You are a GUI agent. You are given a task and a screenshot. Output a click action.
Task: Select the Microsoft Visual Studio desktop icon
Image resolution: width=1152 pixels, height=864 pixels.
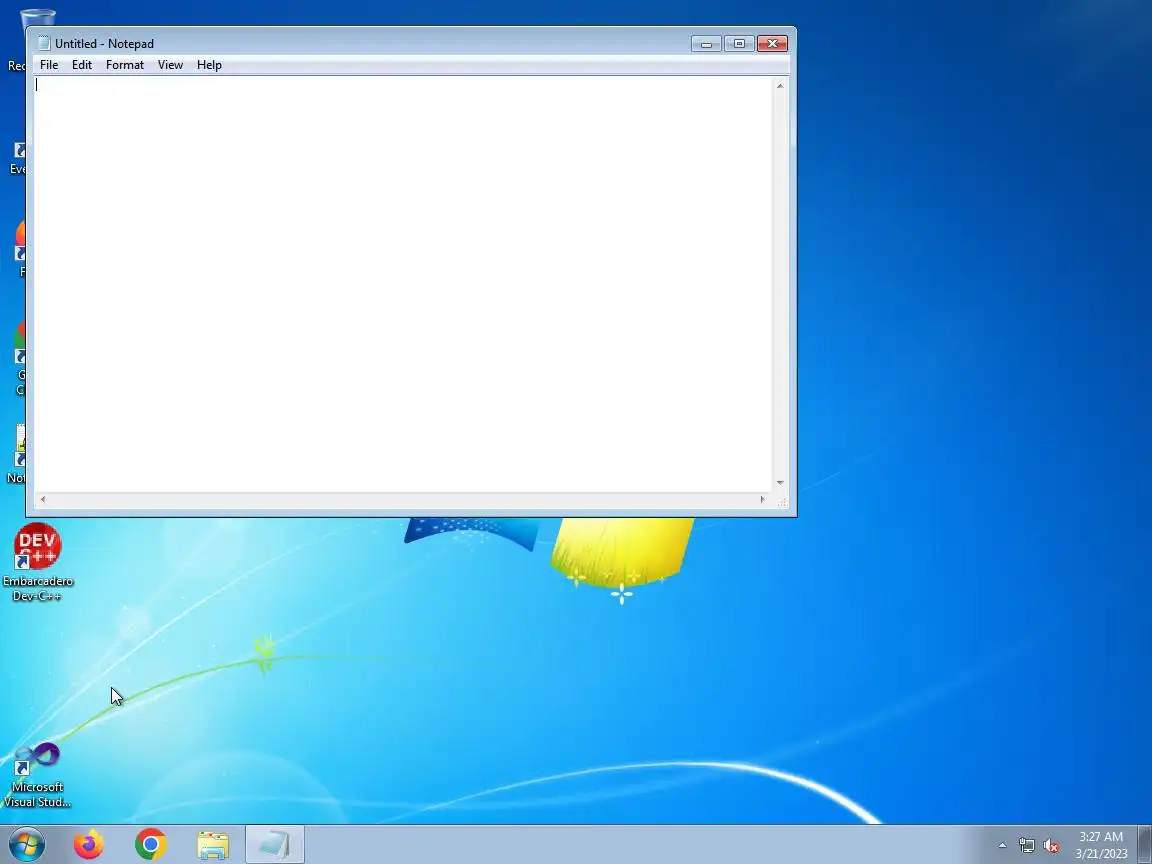point(37,776)
